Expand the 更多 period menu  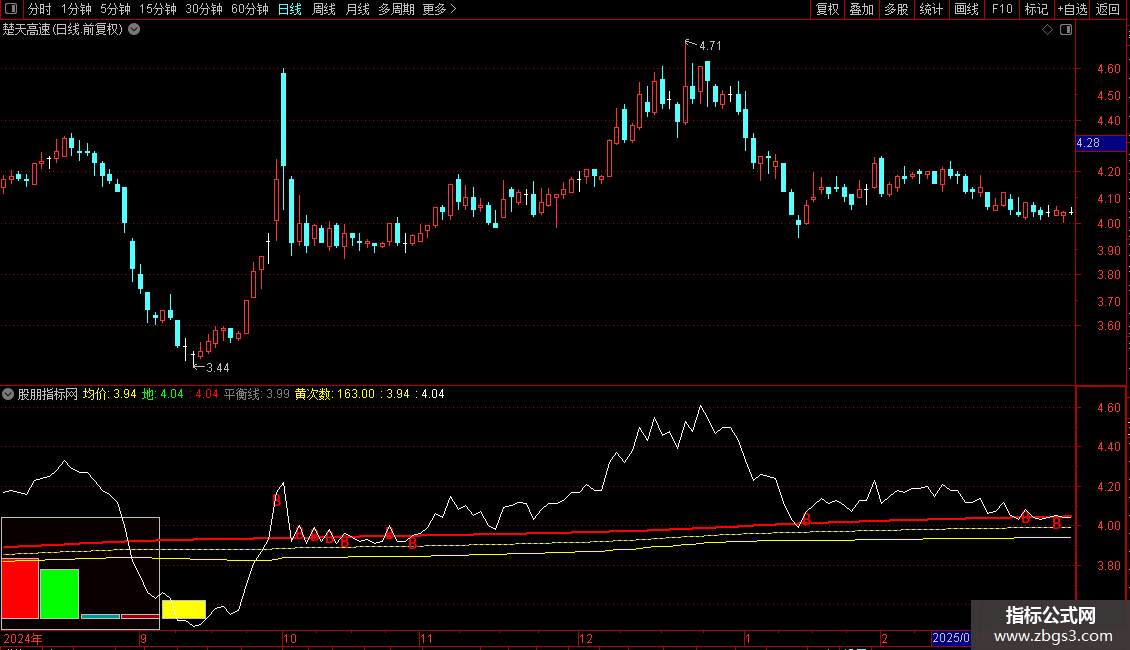point(439,9)
